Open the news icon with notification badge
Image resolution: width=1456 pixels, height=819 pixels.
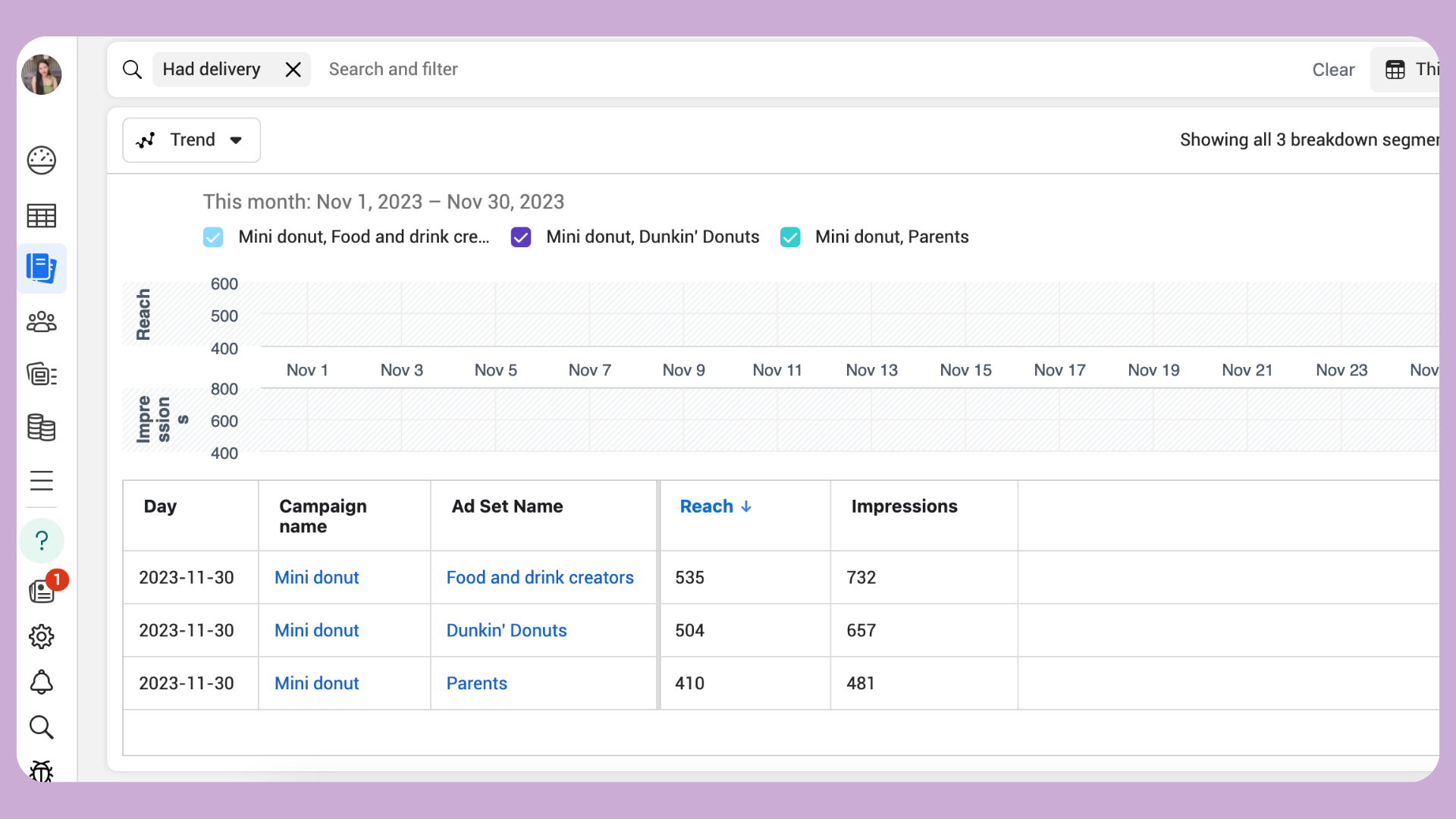click(42, 591)
